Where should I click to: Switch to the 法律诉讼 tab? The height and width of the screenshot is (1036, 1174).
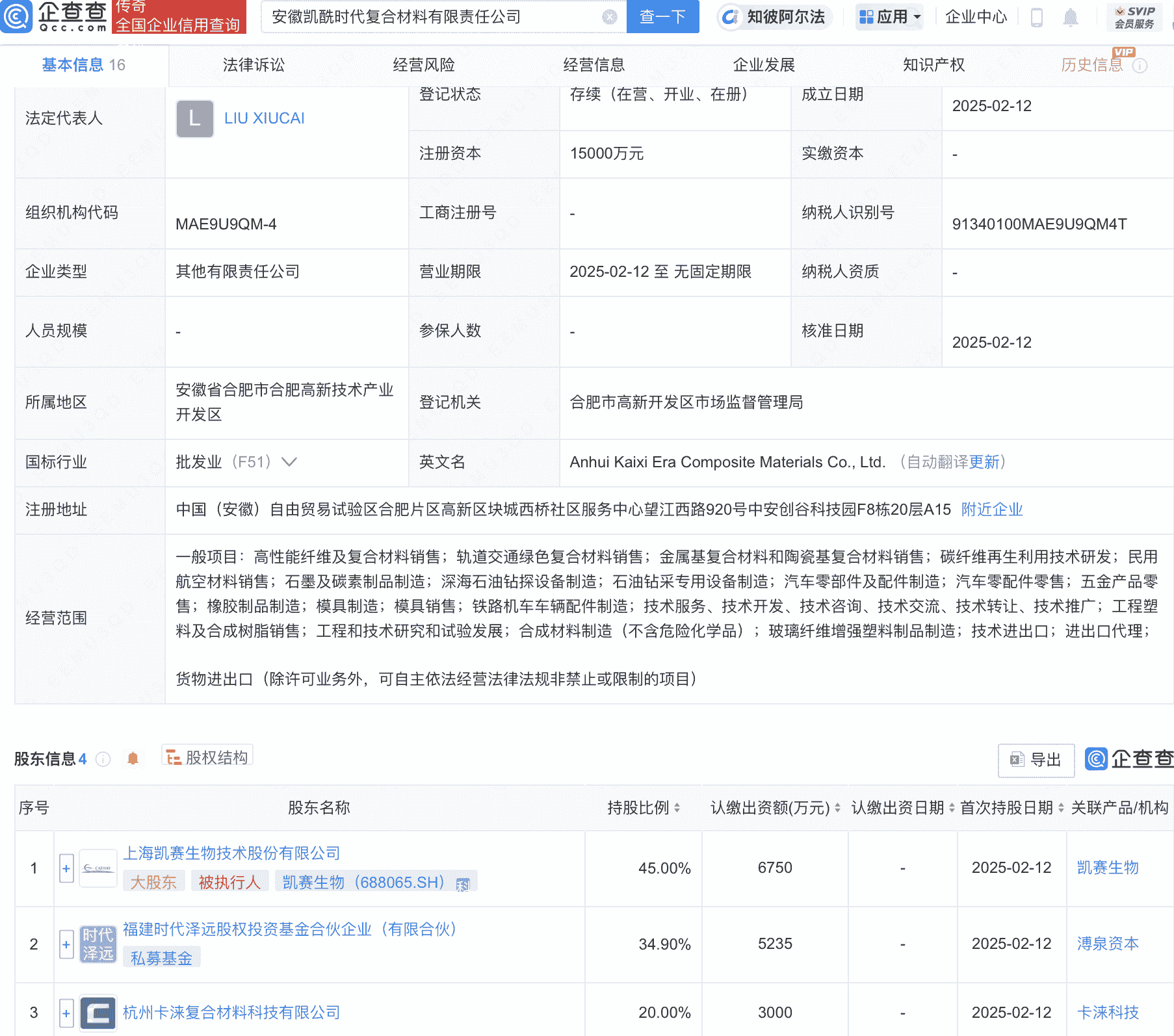(x=253, y=65)
